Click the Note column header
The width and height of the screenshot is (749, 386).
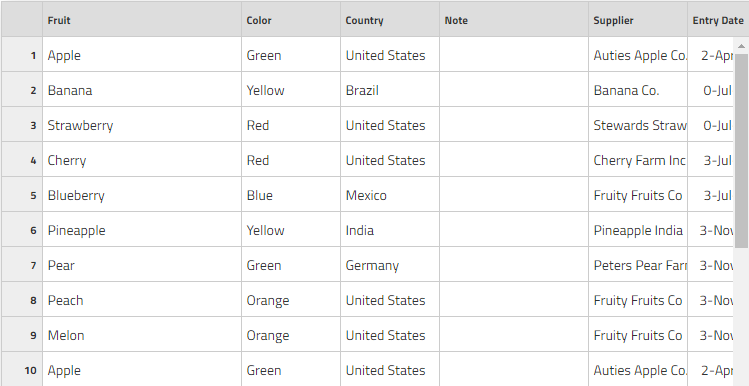click(x=514, y=19)
